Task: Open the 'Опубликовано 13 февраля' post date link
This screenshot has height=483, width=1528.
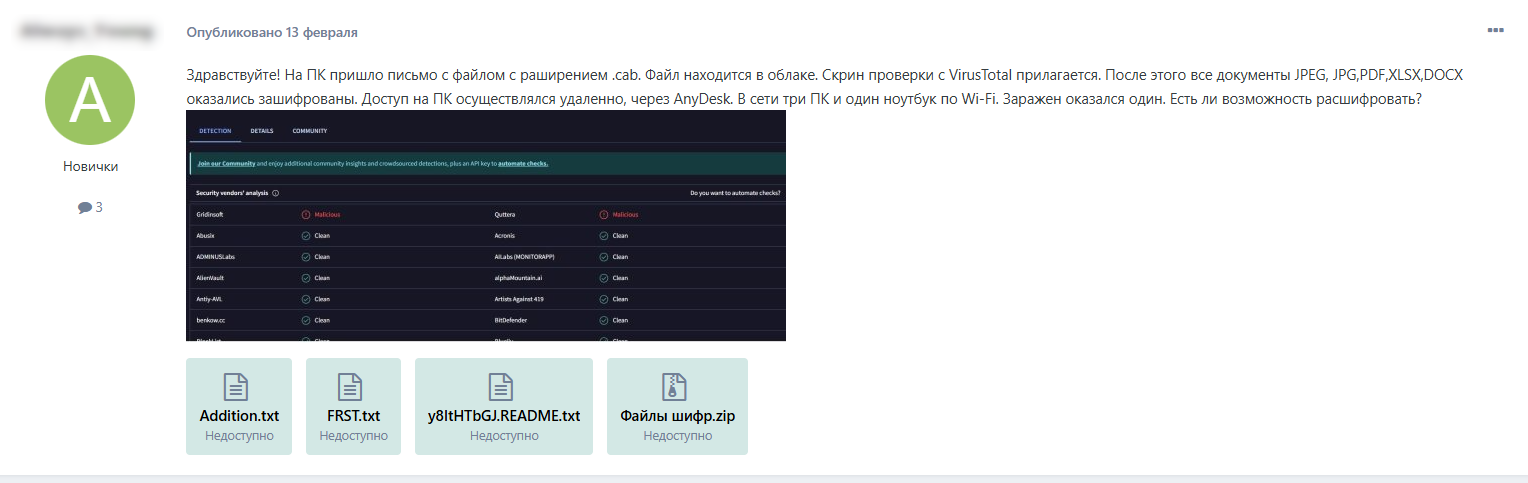Action: (x=271, y=33)
